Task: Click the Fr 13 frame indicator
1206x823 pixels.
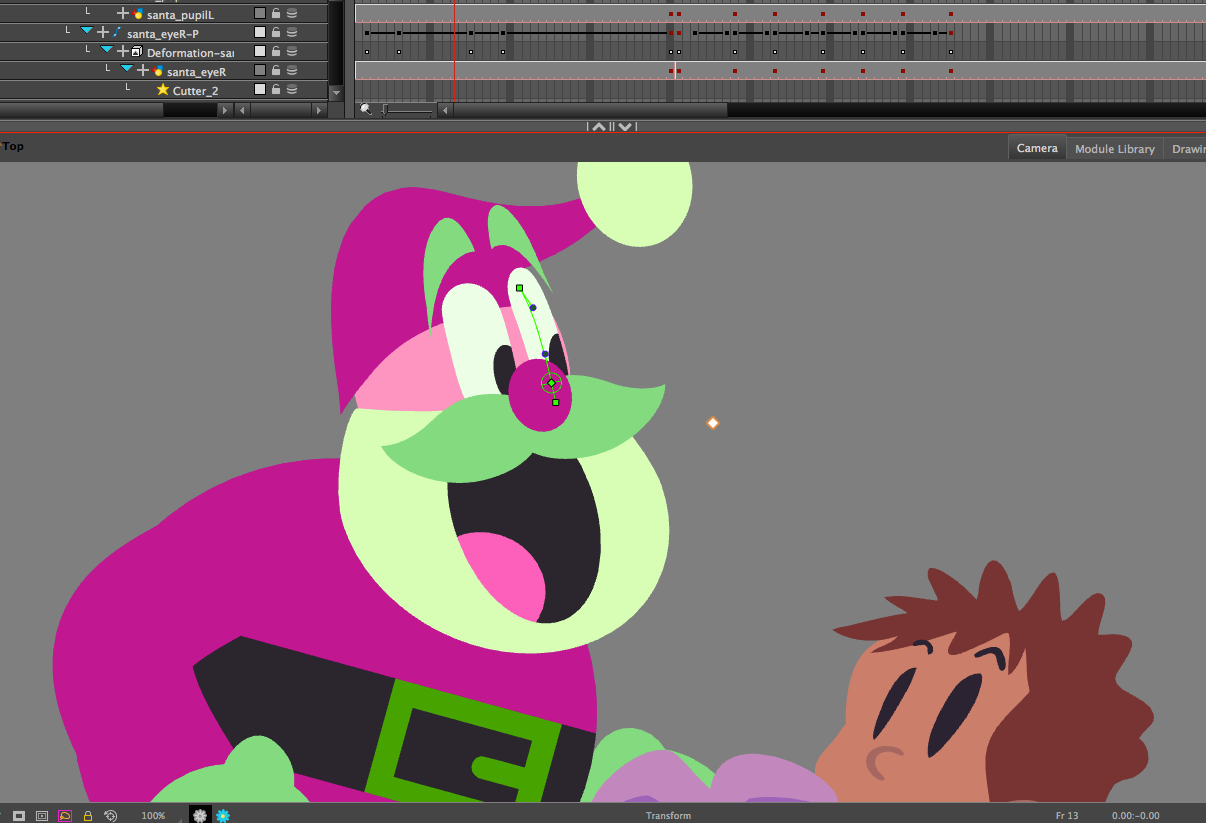Action: click(x=1067, y=816)
